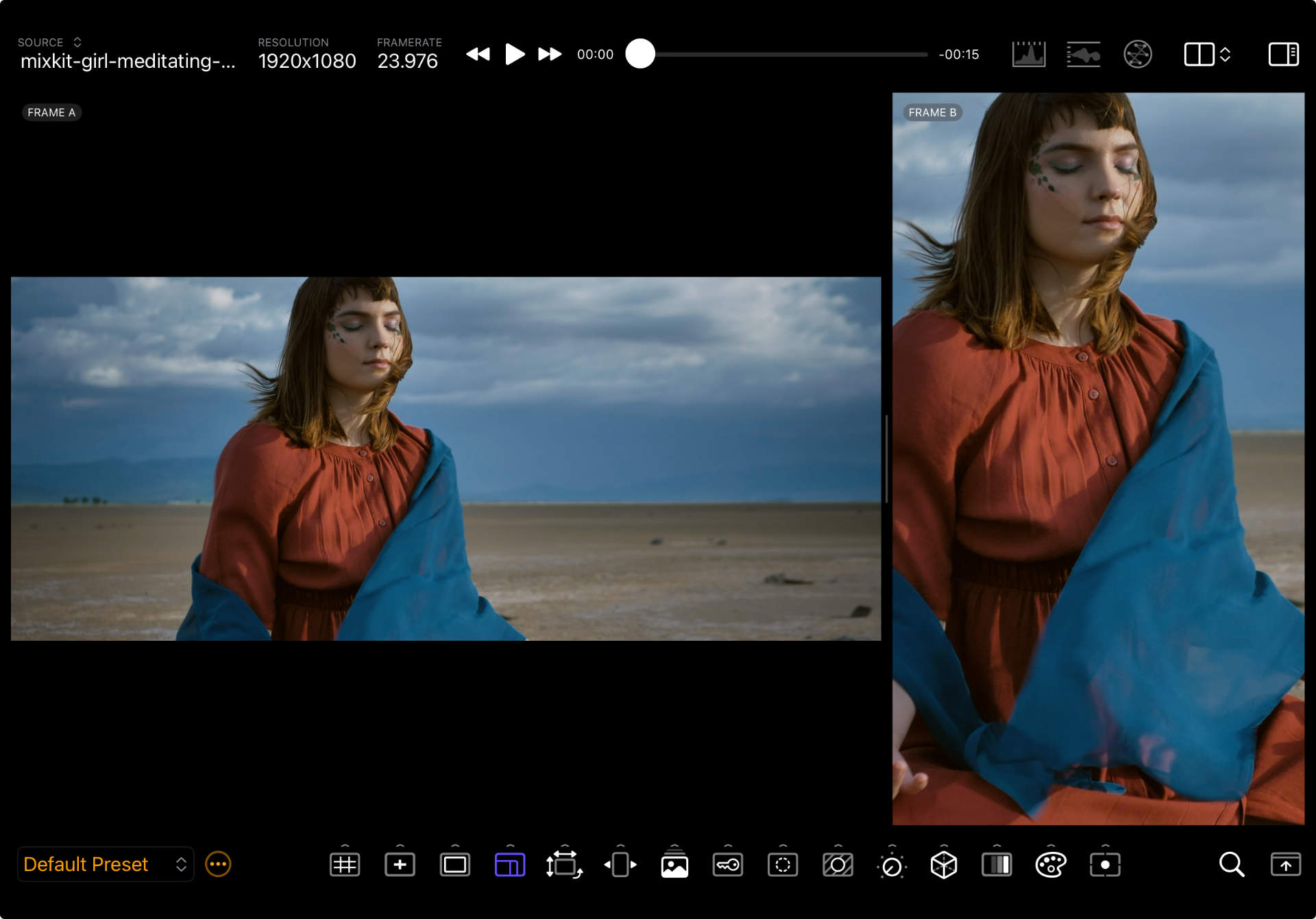Click the center crosshair marker tool

click(x=400, y=865)
